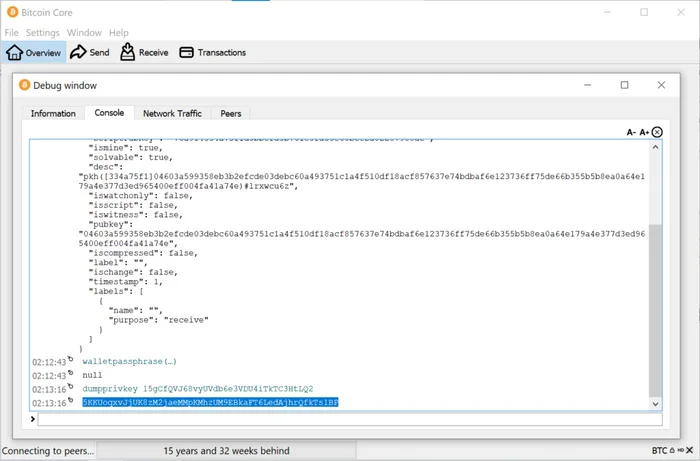Click the icon beside the null reply
This screenshot has width=700, height=461.
click(71, 372)
